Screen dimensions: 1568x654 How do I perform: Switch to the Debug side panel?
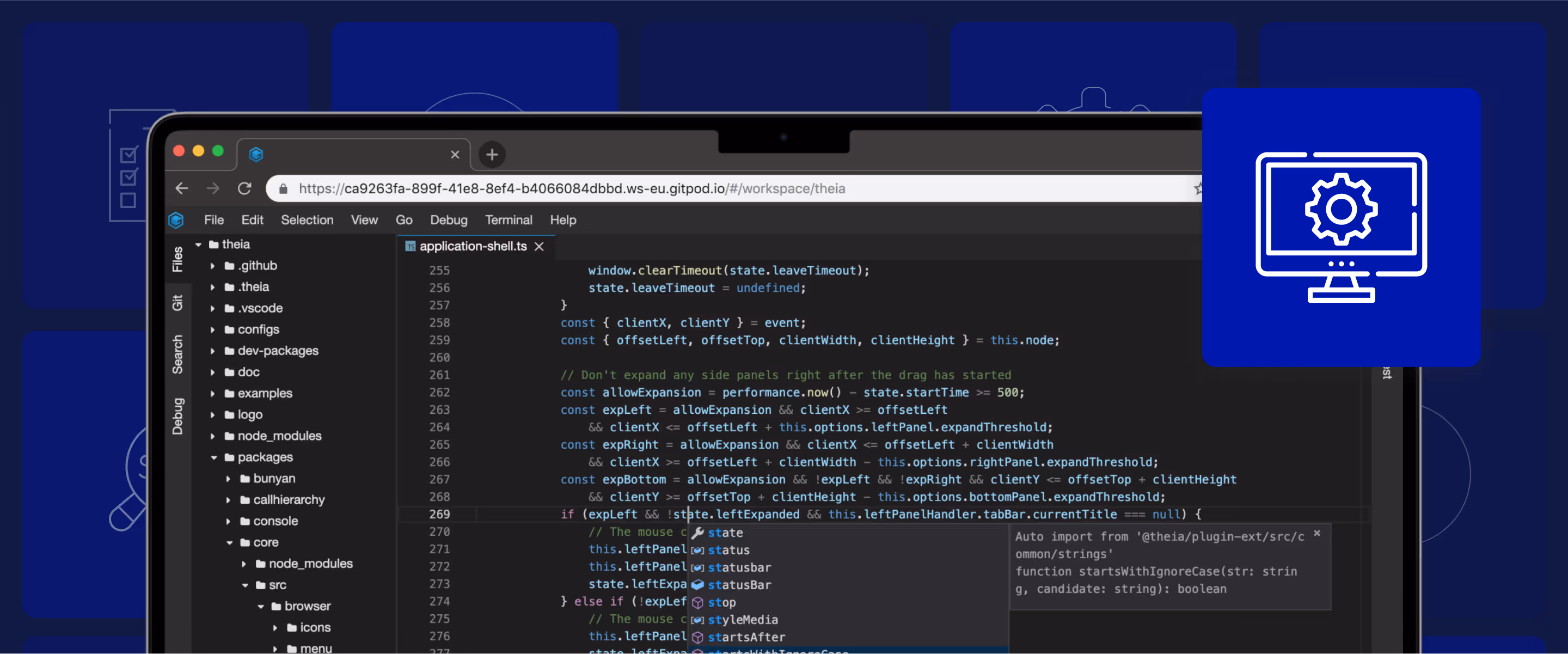coord(177,417)
